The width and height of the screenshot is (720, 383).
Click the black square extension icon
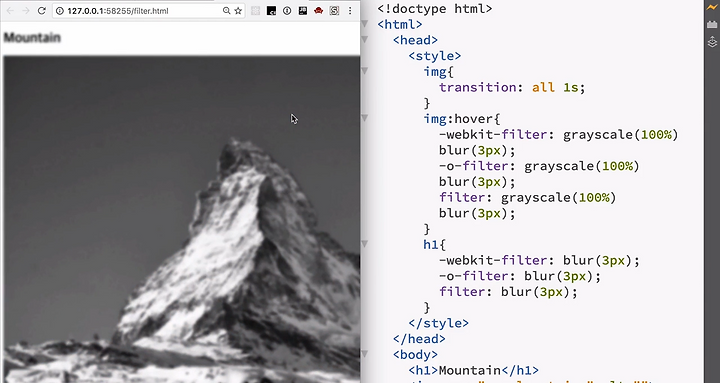pos(271,11)
